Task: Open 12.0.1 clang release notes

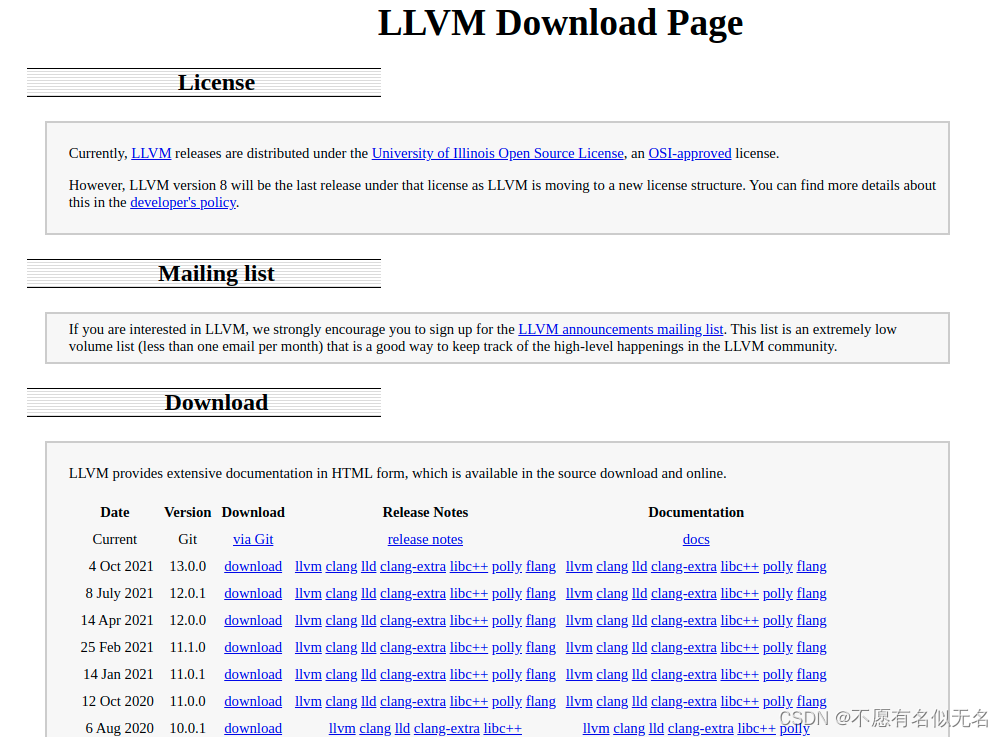Action: click(342, 593)
